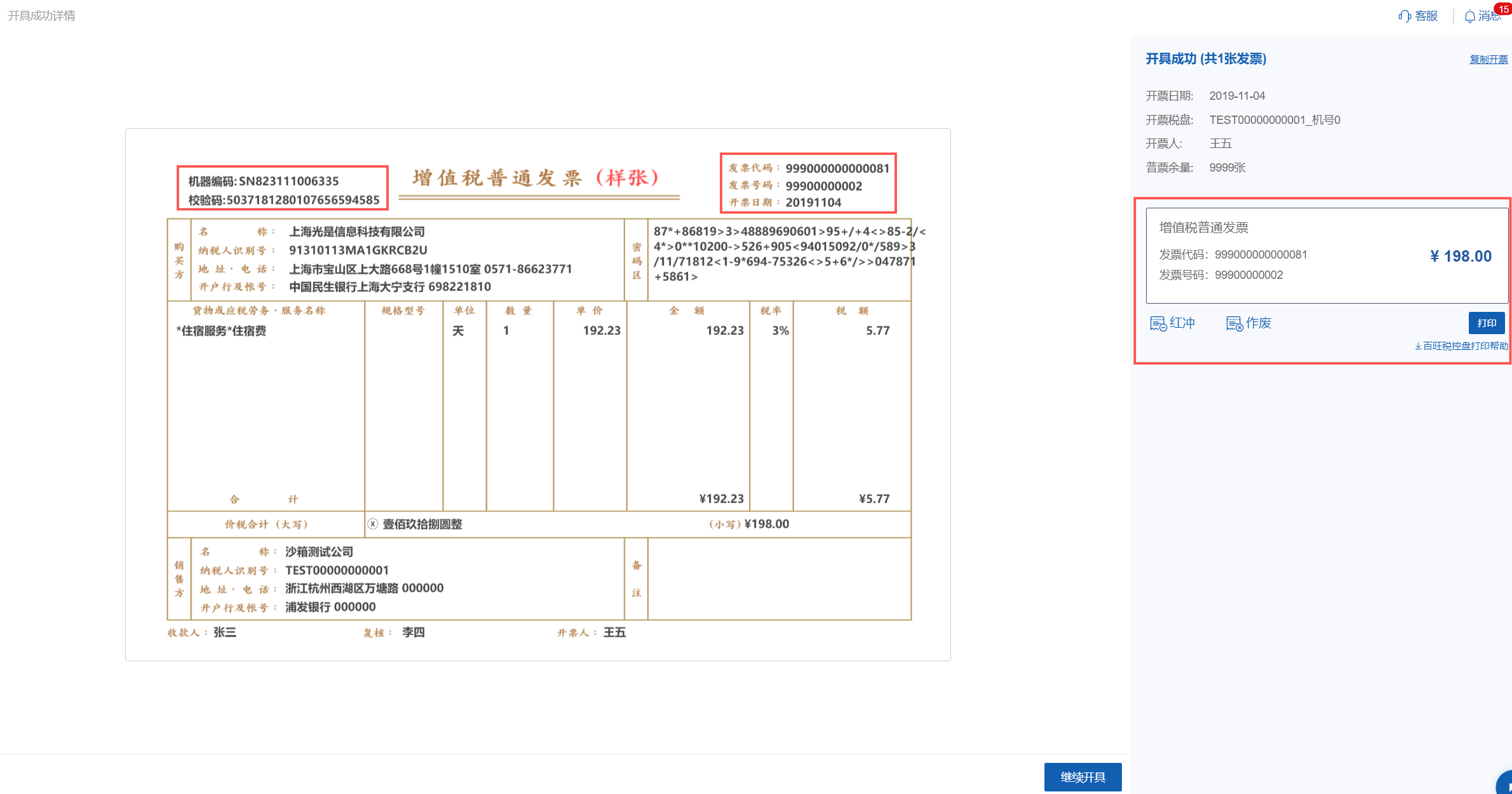The image size is (1512, 794).
Task: Click the 客服 label
Action: tap(1426, 16)
